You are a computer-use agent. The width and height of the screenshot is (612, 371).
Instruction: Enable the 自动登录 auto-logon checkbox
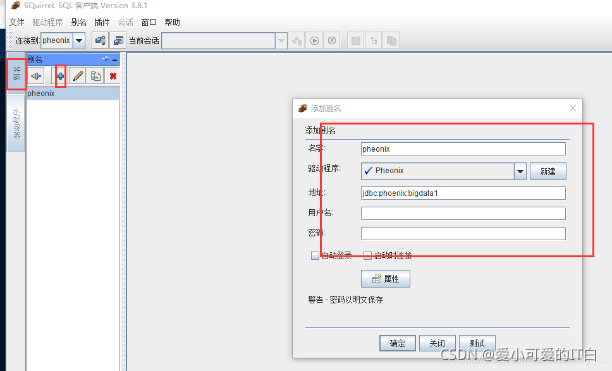pyautogui.click(x=315, y=256)
